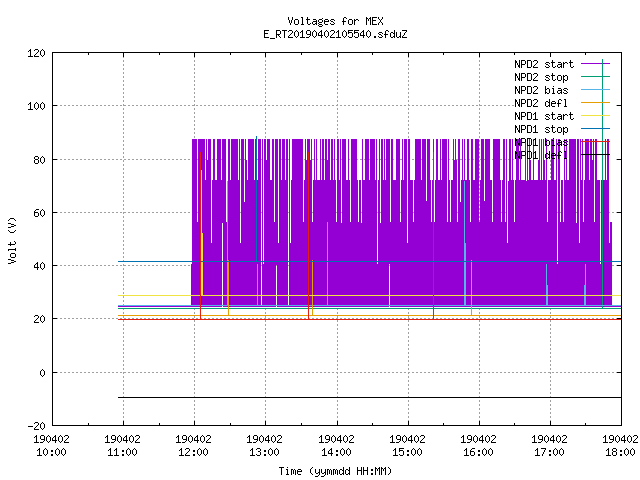
Task: Click the red NPD1 bias spike near 15:20
Action: 433,236
